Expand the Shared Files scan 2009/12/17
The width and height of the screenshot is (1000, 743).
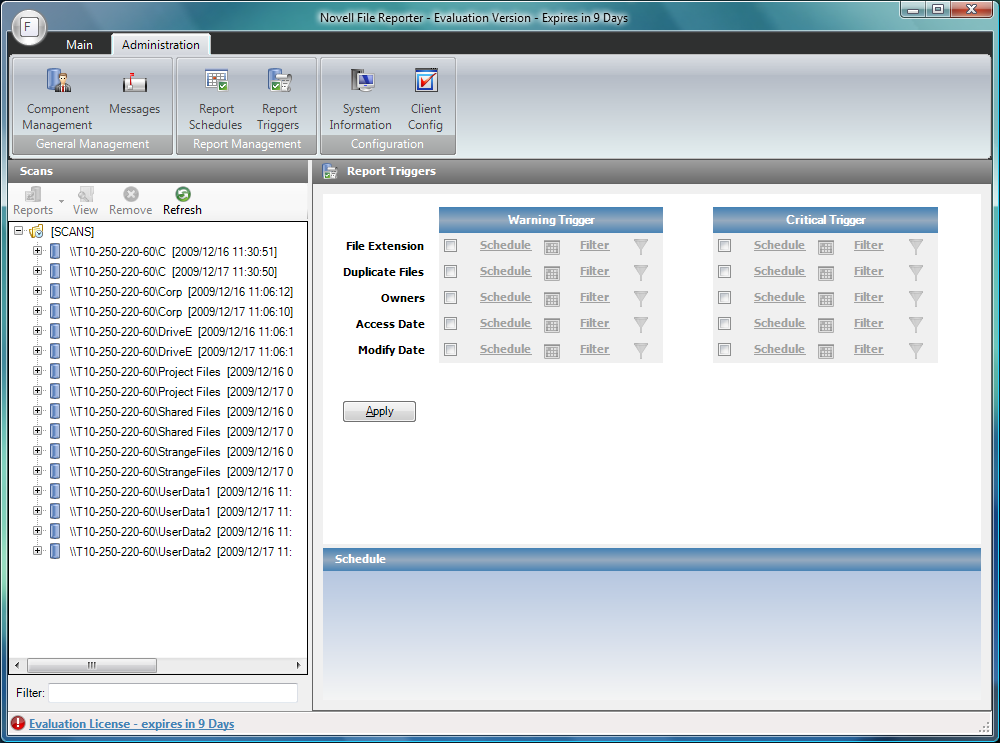(x=38, y=430)
